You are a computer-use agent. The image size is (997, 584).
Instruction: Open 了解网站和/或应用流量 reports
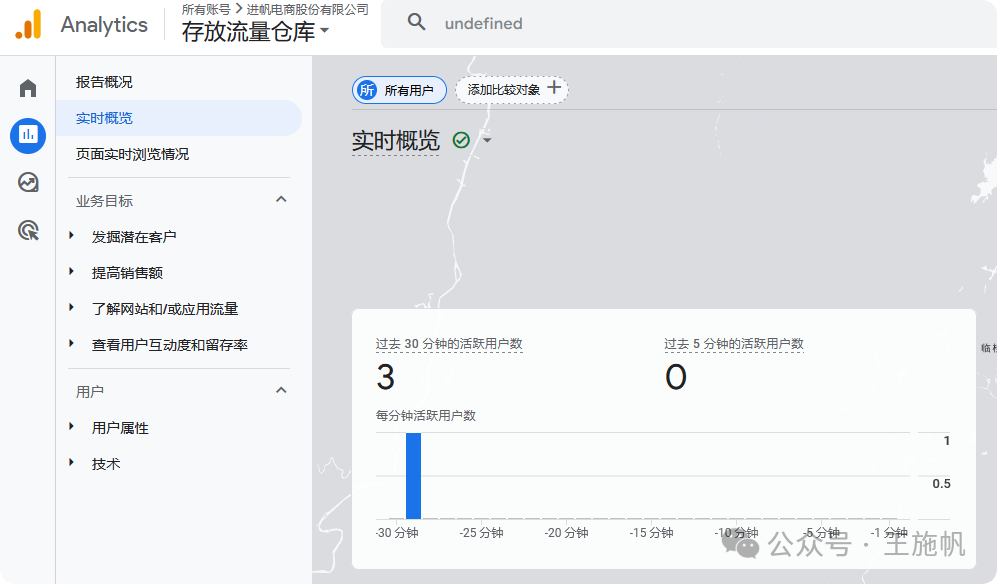165,309
